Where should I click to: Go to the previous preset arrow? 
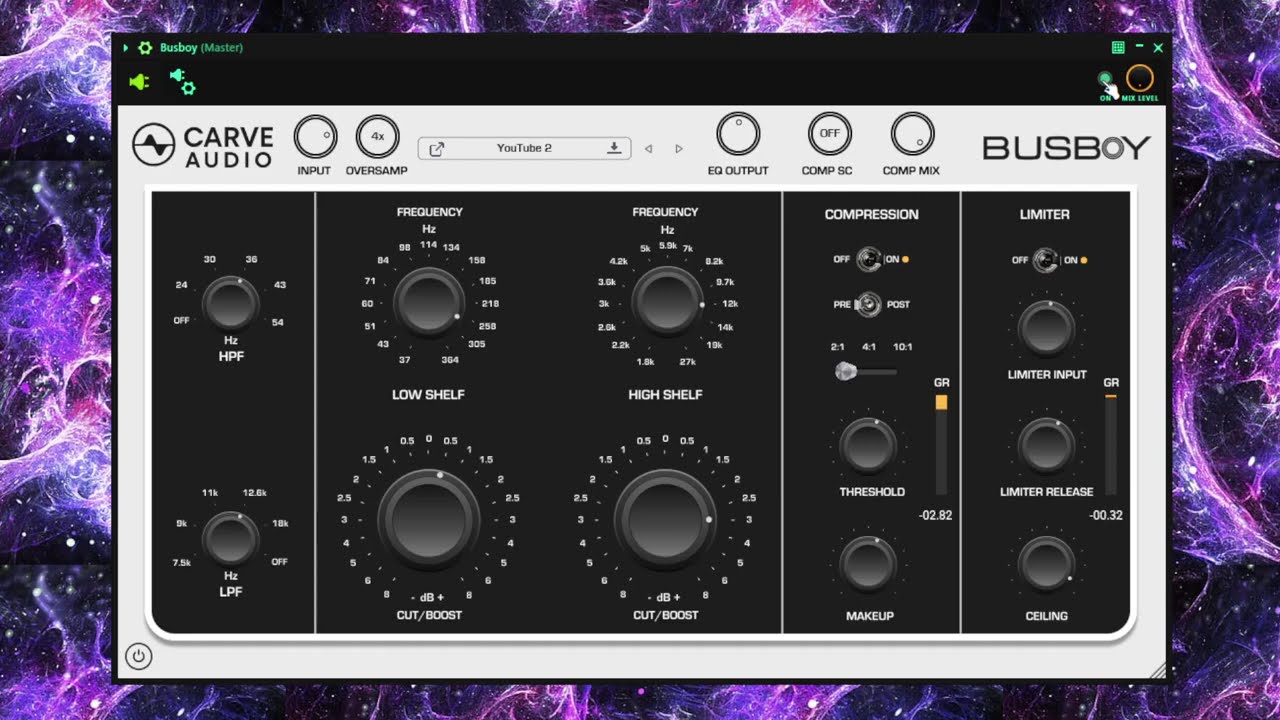[x=649, y=149]
